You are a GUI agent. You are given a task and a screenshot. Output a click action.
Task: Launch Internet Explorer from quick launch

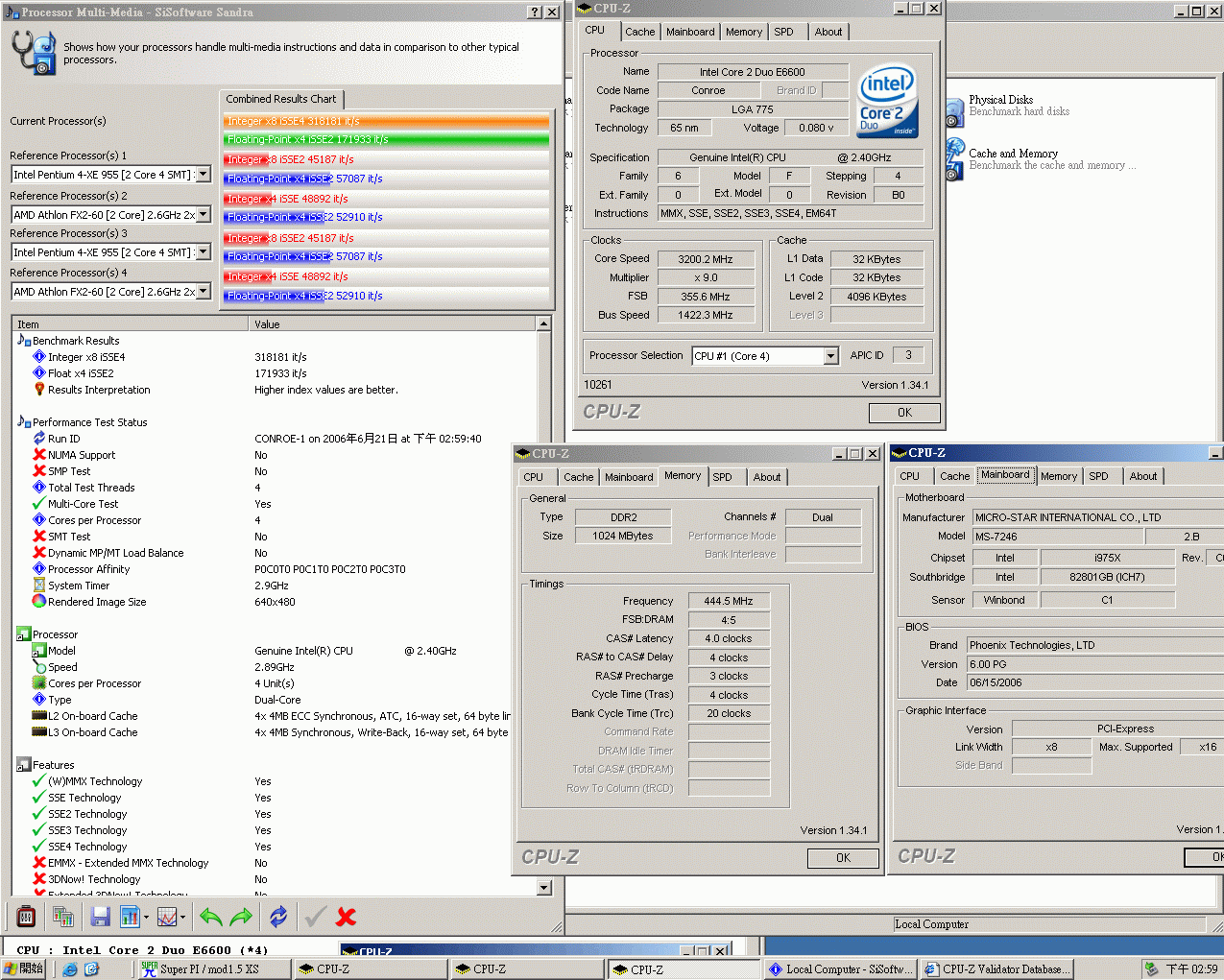pyautogui.click(x=70, y=969)
